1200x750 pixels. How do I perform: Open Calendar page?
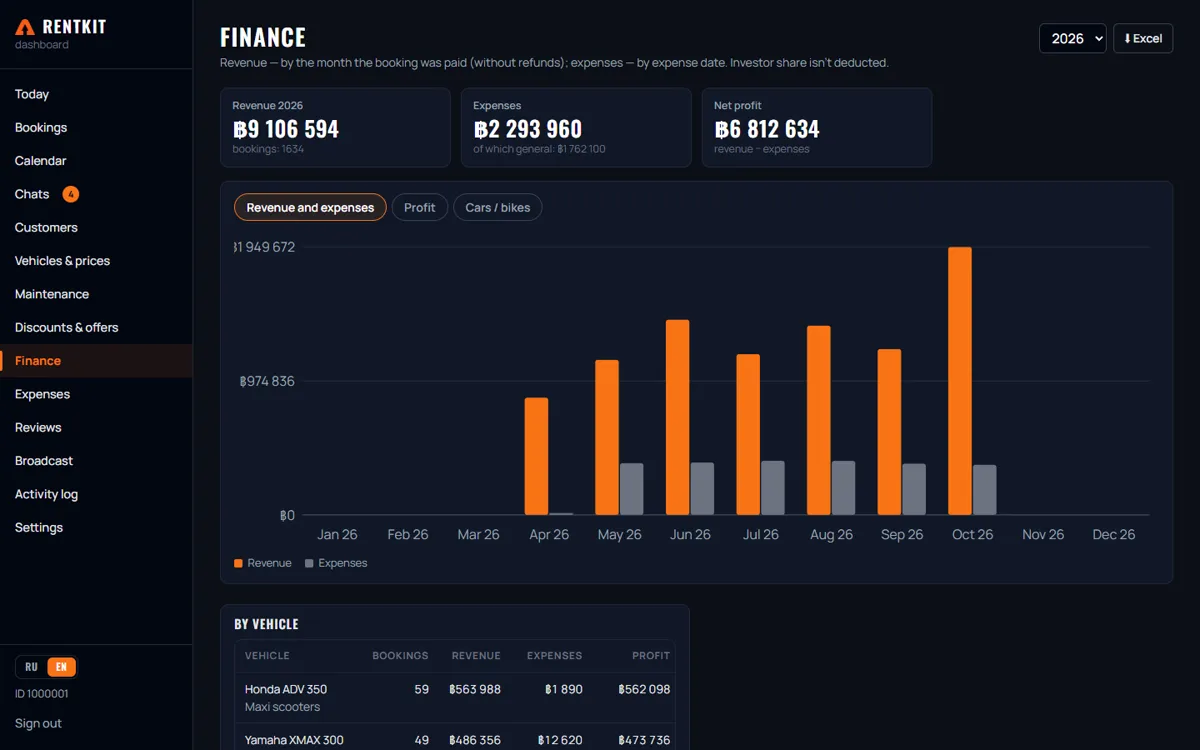[x=96, y=161]
